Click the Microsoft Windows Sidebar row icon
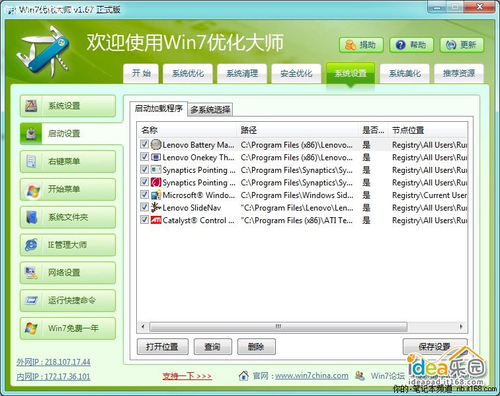The height and width of the screenshot is (396, 500). [156, 195]
